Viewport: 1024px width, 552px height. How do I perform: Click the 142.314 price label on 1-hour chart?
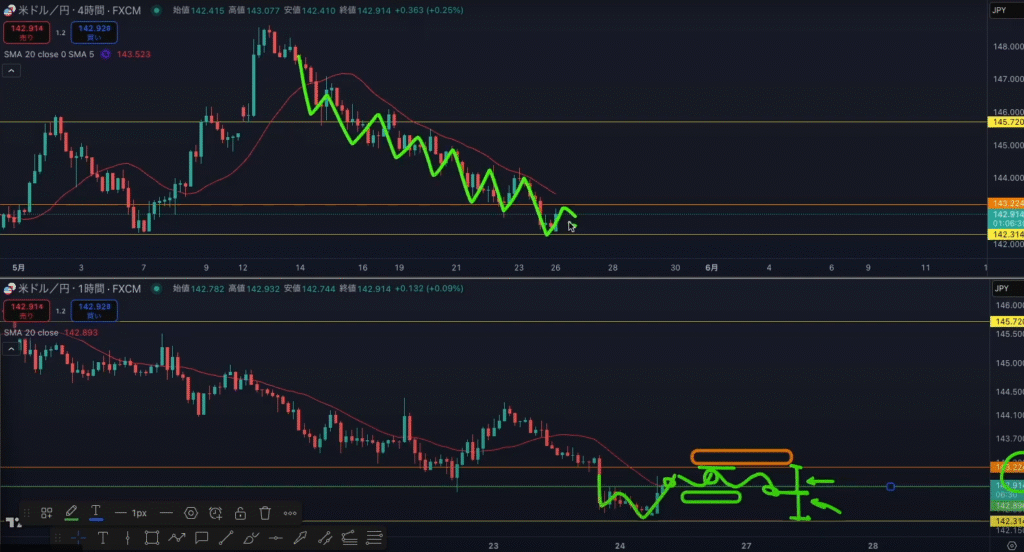coord(1006,521)
